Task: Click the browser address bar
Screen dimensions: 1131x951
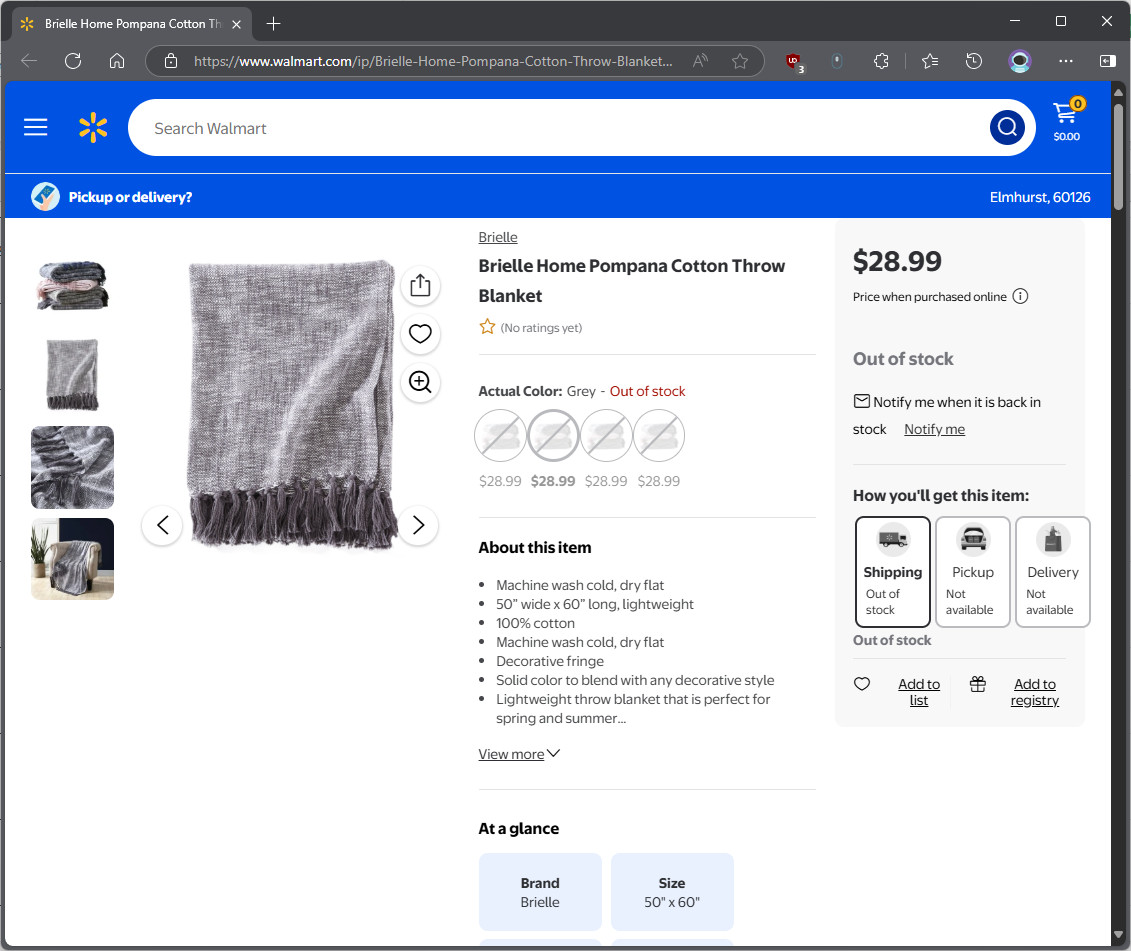Action: point(433,61)
